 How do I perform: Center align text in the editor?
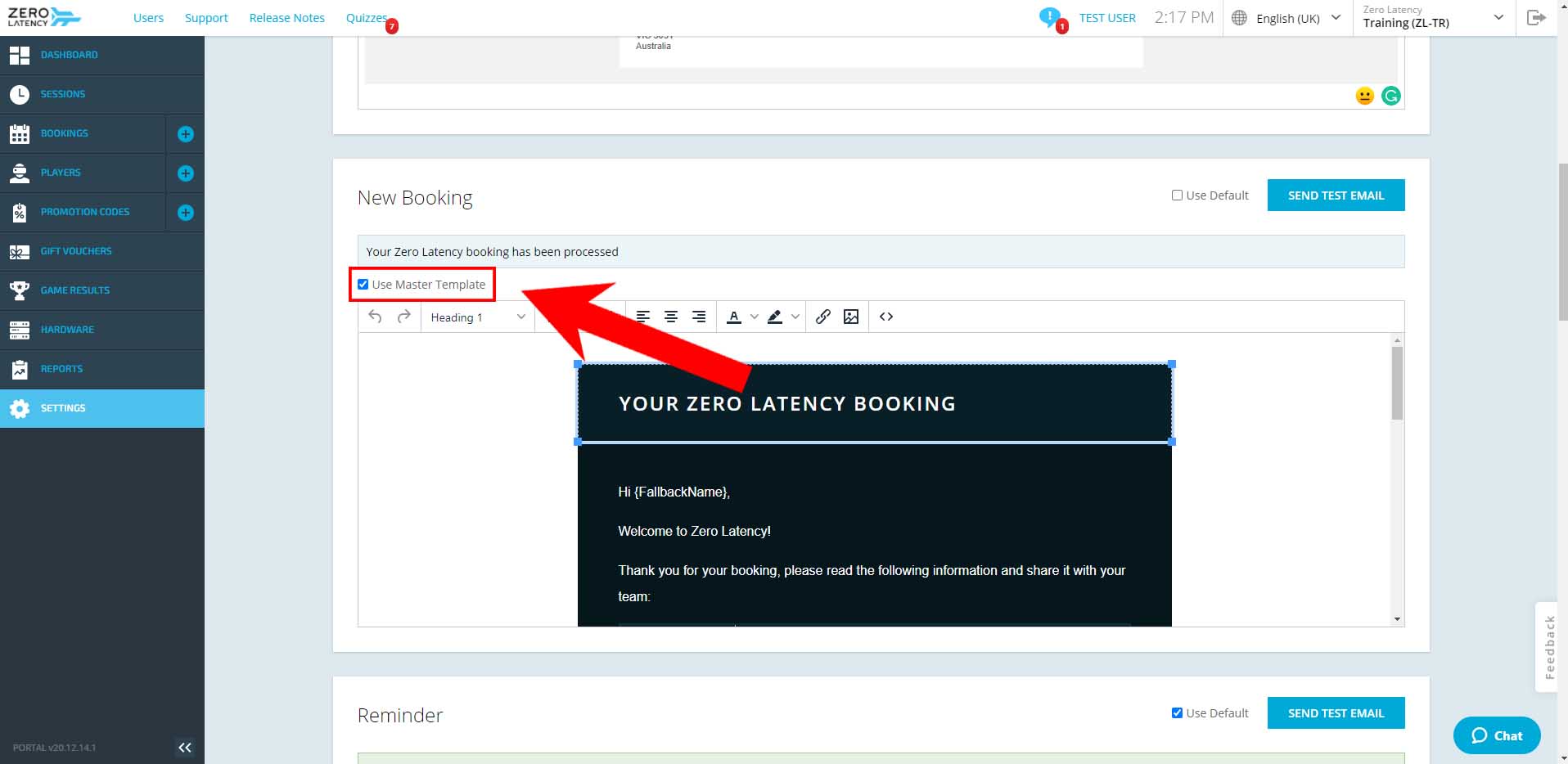(671, 317)
